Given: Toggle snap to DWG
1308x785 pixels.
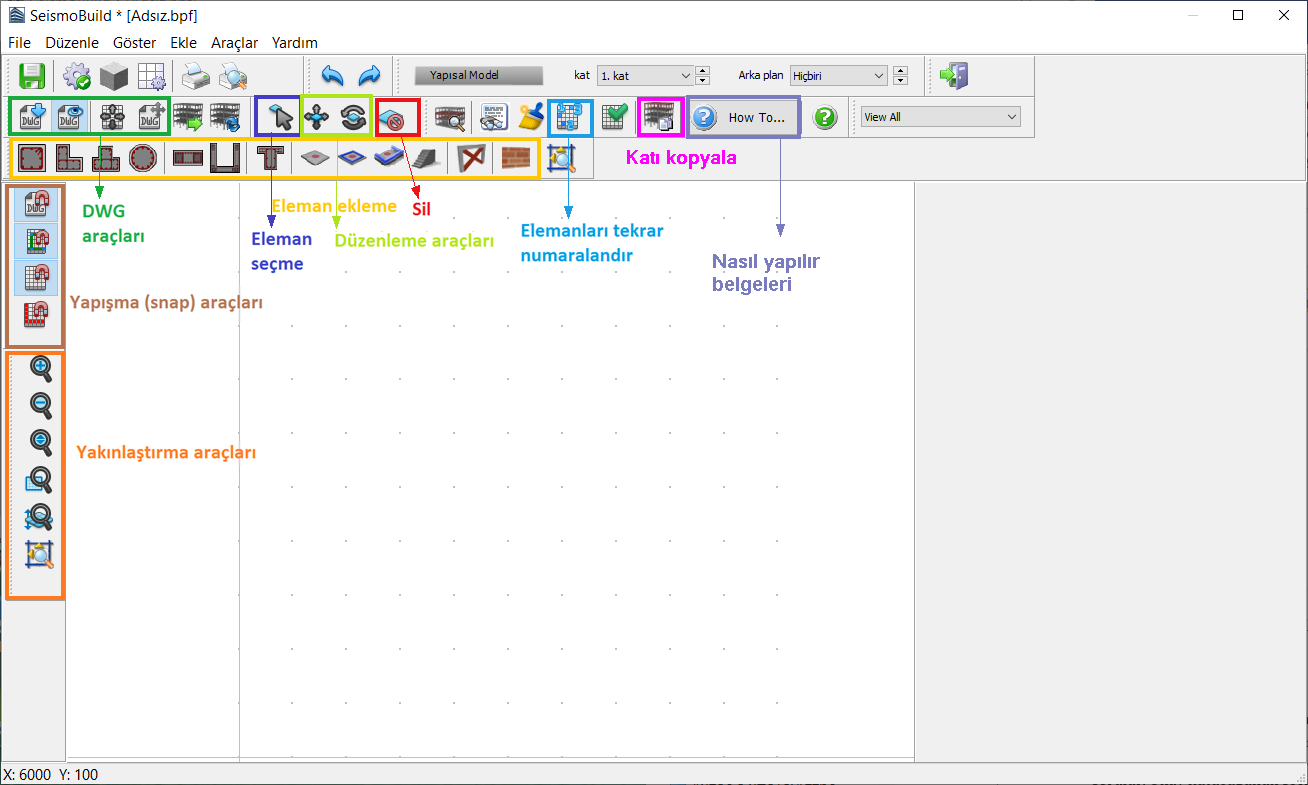Looking at the screenshot, I should pyautogui.click(x=37, y=204).
